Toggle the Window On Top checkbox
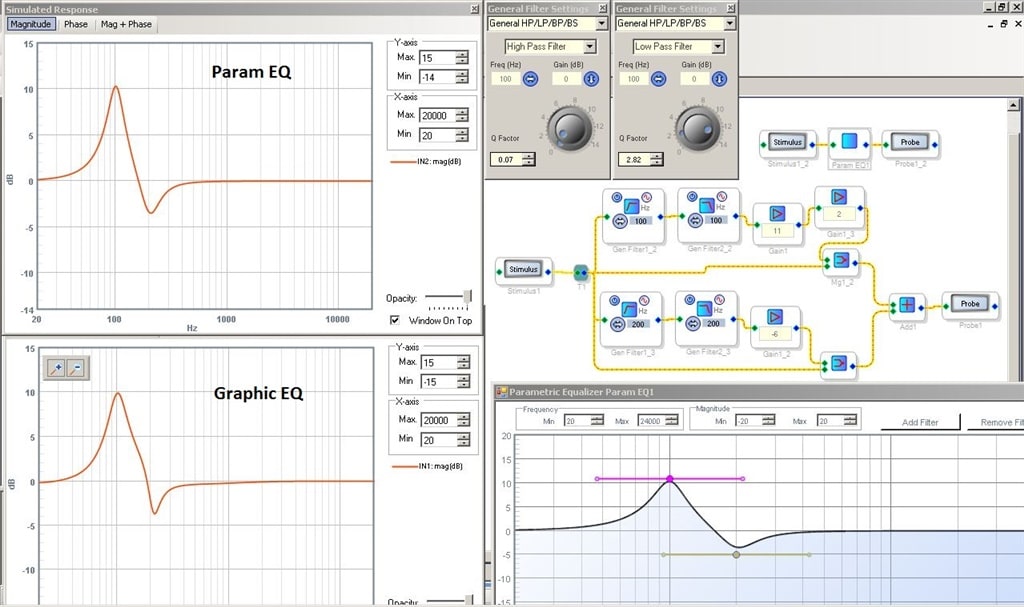Image resolution: width=1024 pixels, height=607 pixels. tap(395, 320)
